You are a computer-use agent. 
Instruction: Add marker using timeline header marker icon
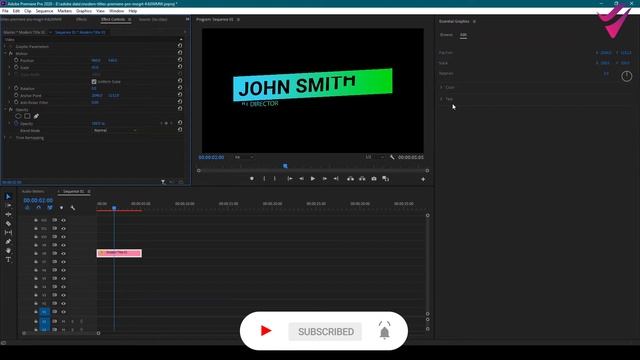[x=61, y=208]
